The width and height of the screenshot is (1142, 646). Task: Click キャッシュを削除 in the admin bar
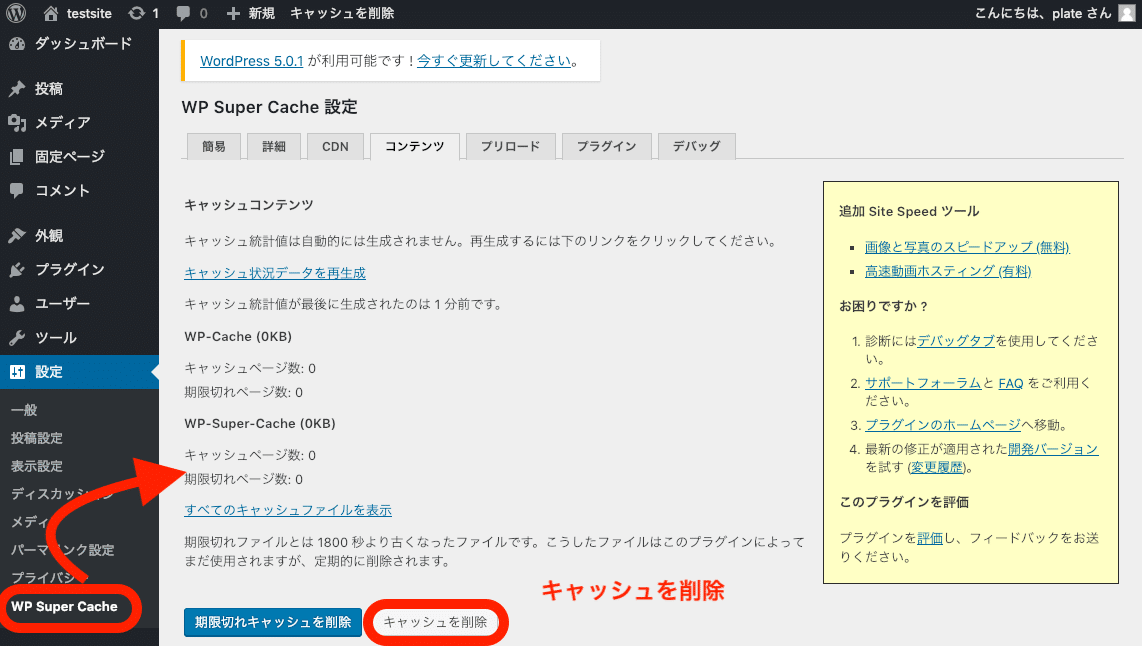[342, 13]
